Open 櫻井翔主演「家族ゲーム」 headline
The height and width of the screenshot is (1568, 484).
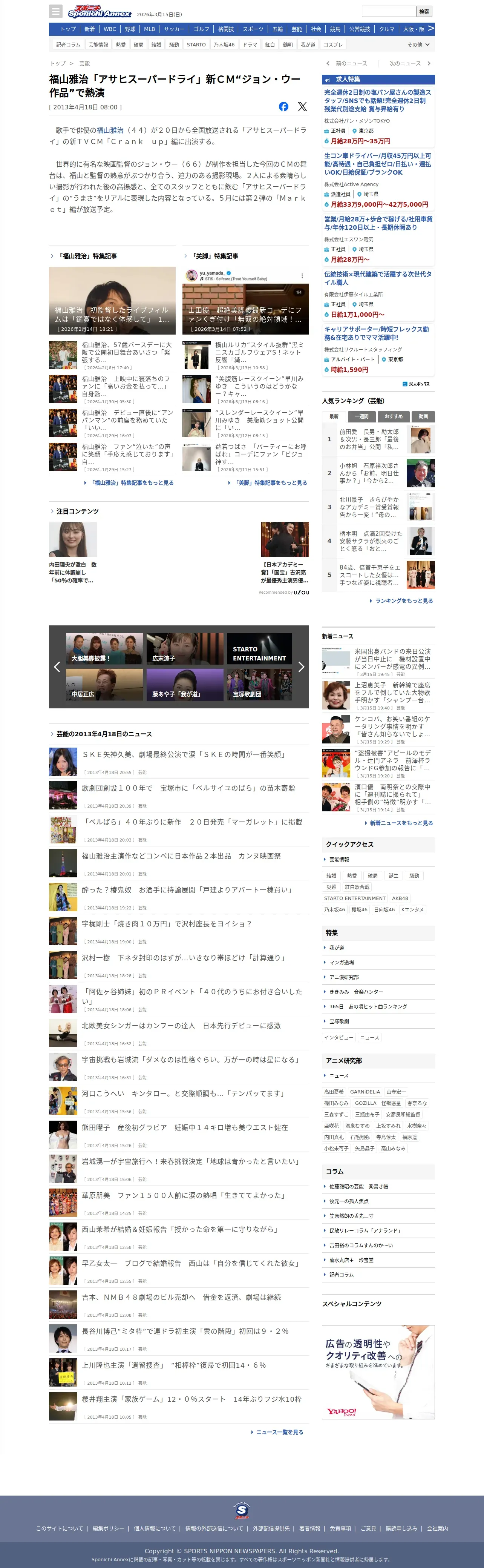click(191, 1399)
